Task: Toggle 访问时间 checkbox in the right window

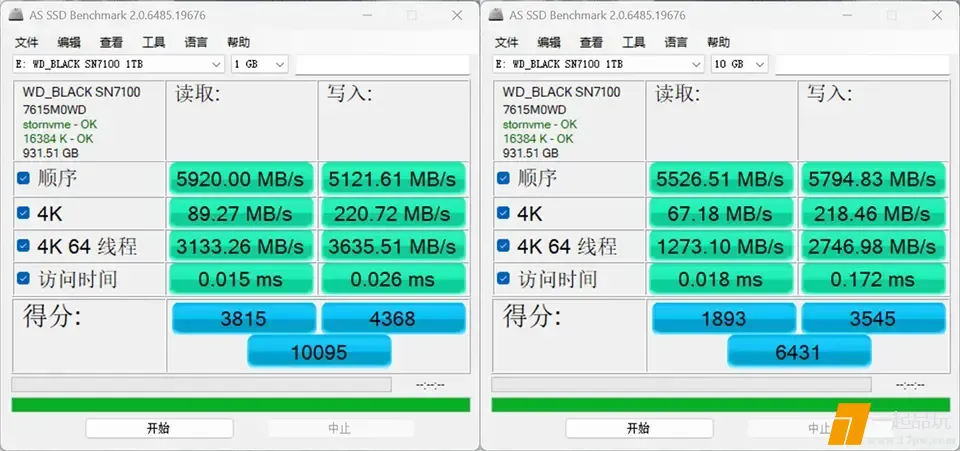Action: [x=503, y=279]
